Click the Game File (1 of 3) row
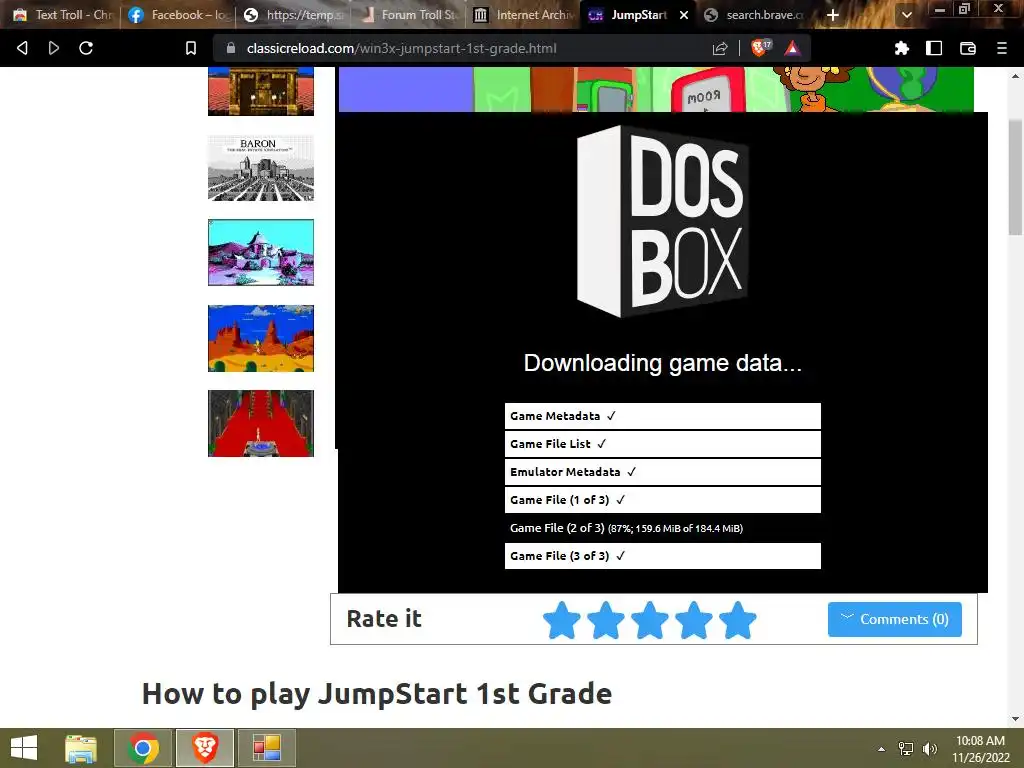 662,500
